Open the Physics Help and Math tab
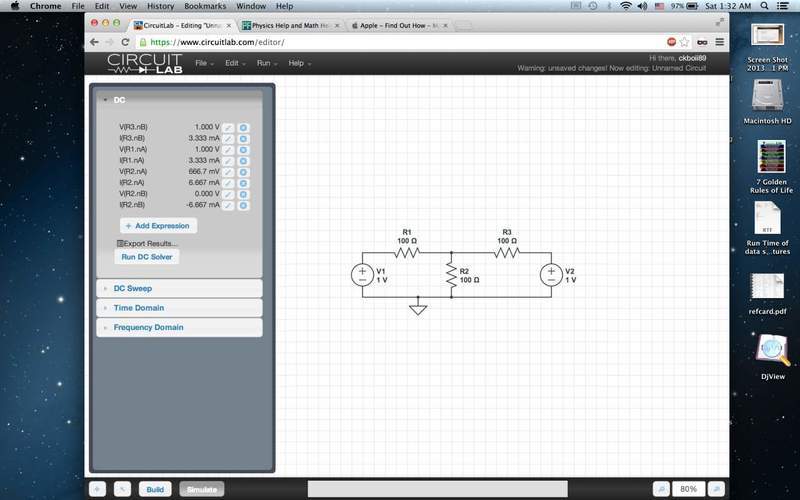 tap(290, 24)
